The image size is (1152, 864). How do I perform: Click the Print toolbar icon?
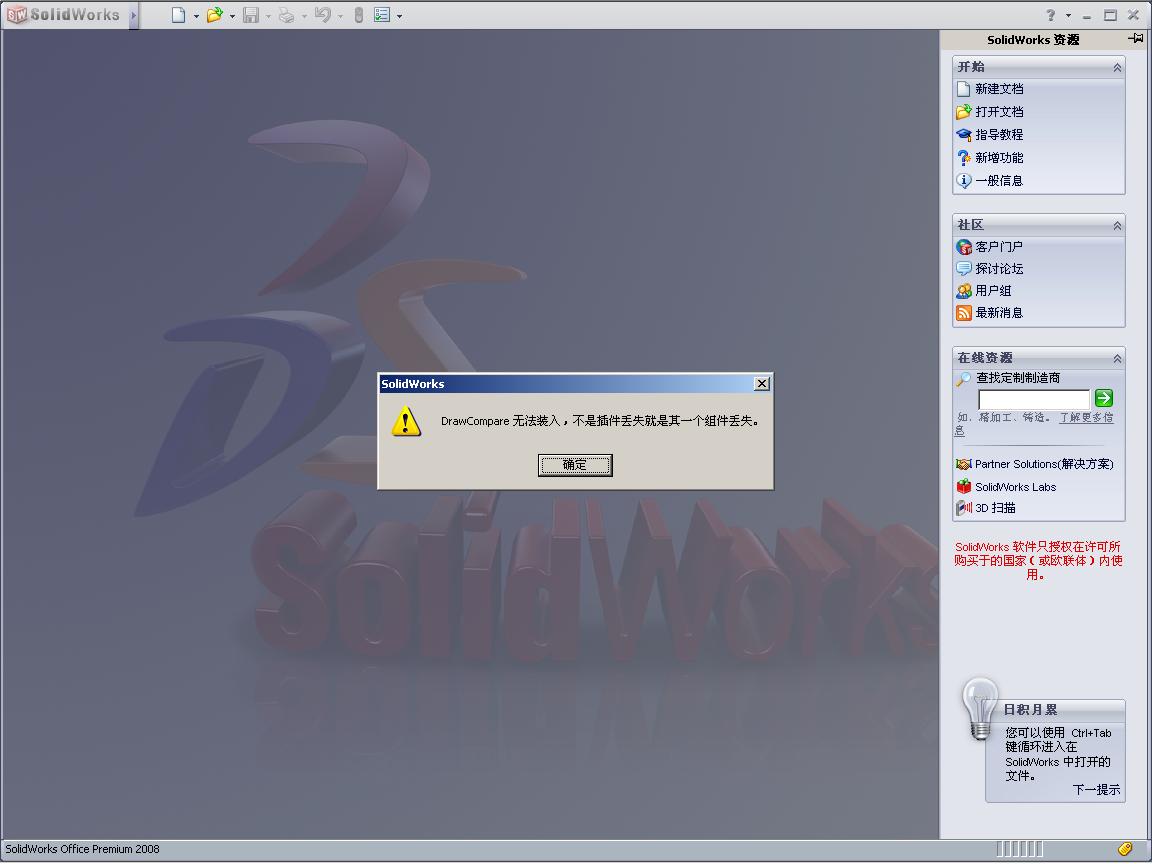coord(287,15)
